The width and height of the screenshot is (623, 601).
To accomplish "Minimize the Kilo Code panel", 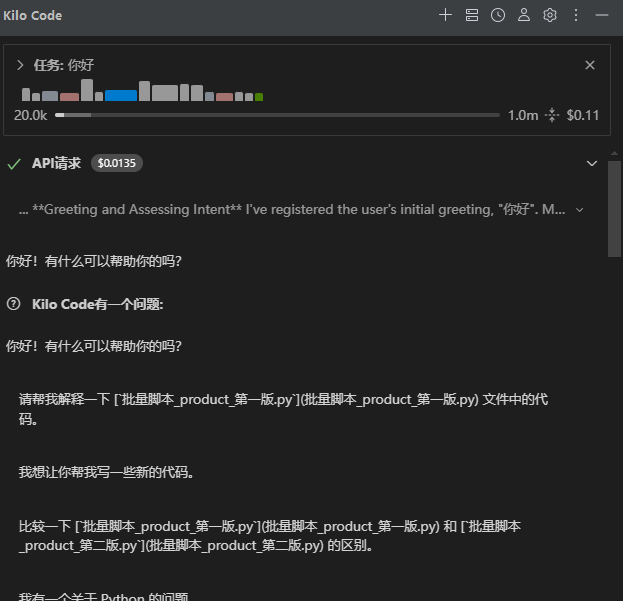I will pyautogui.click(x=602, y=15).
